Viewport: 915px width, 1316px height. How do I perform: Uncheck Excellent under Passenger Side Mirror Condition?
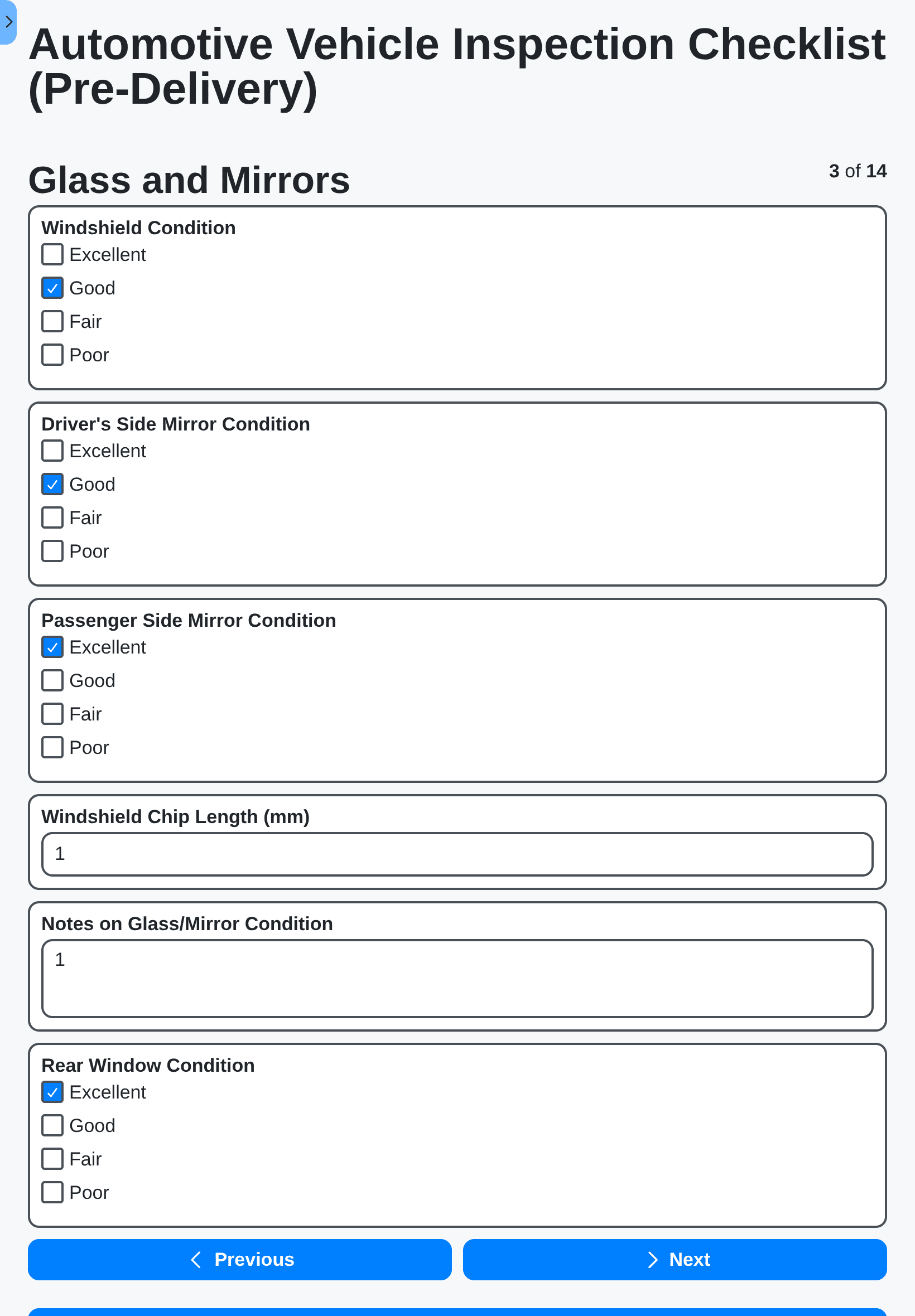(52, 647)
